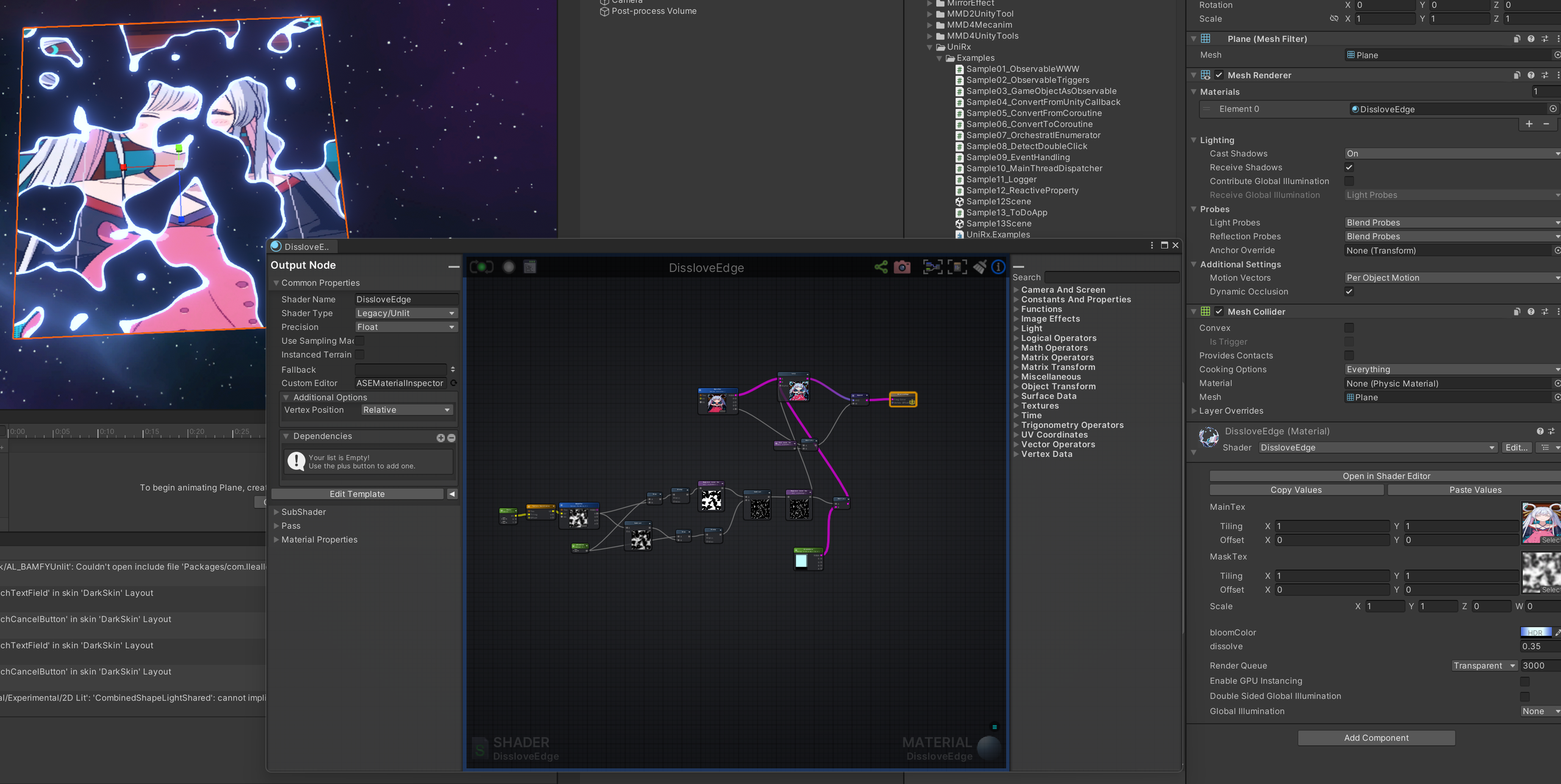Open the Mesh Collider preset sliders icon
The height and width of the screenshot is (784, 1561).
[1545, 312]
